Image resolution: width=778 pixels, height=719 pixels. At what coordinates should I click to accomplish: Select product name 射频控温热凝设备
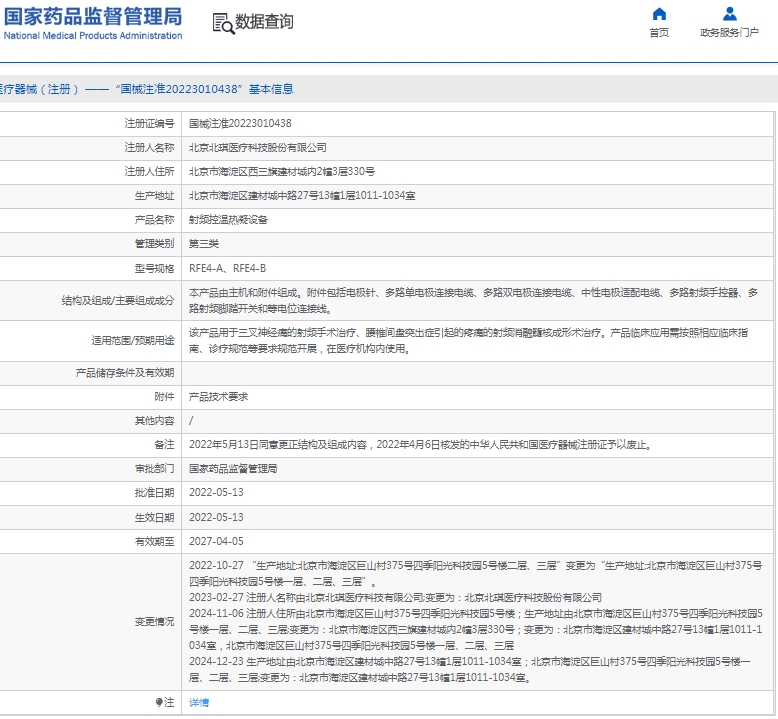[x=228, y=220]
